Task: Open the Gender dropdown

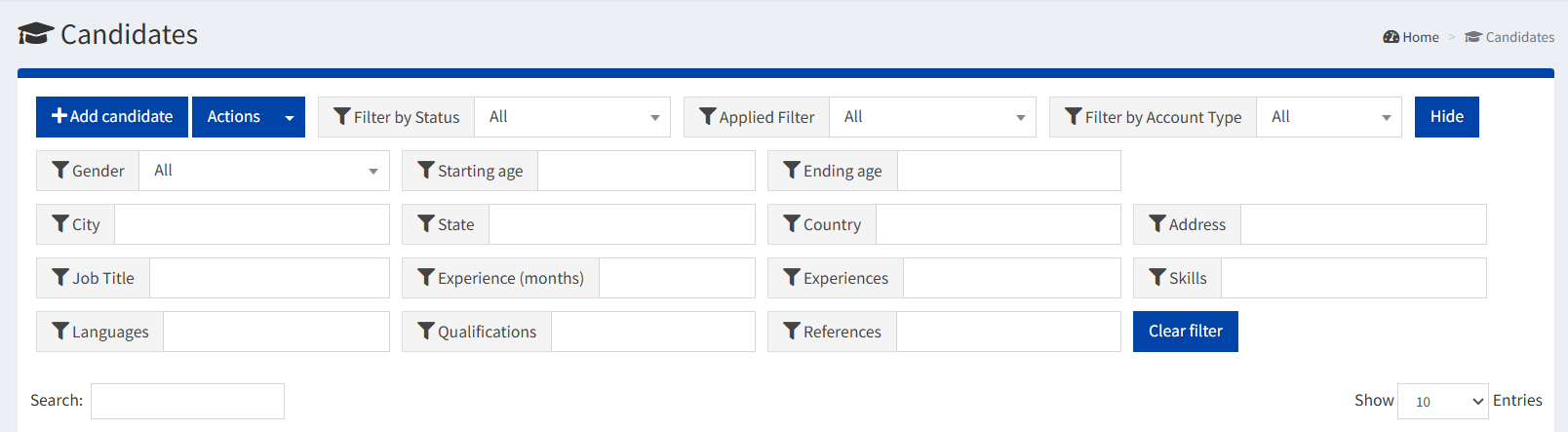Action: pos(264,171)
